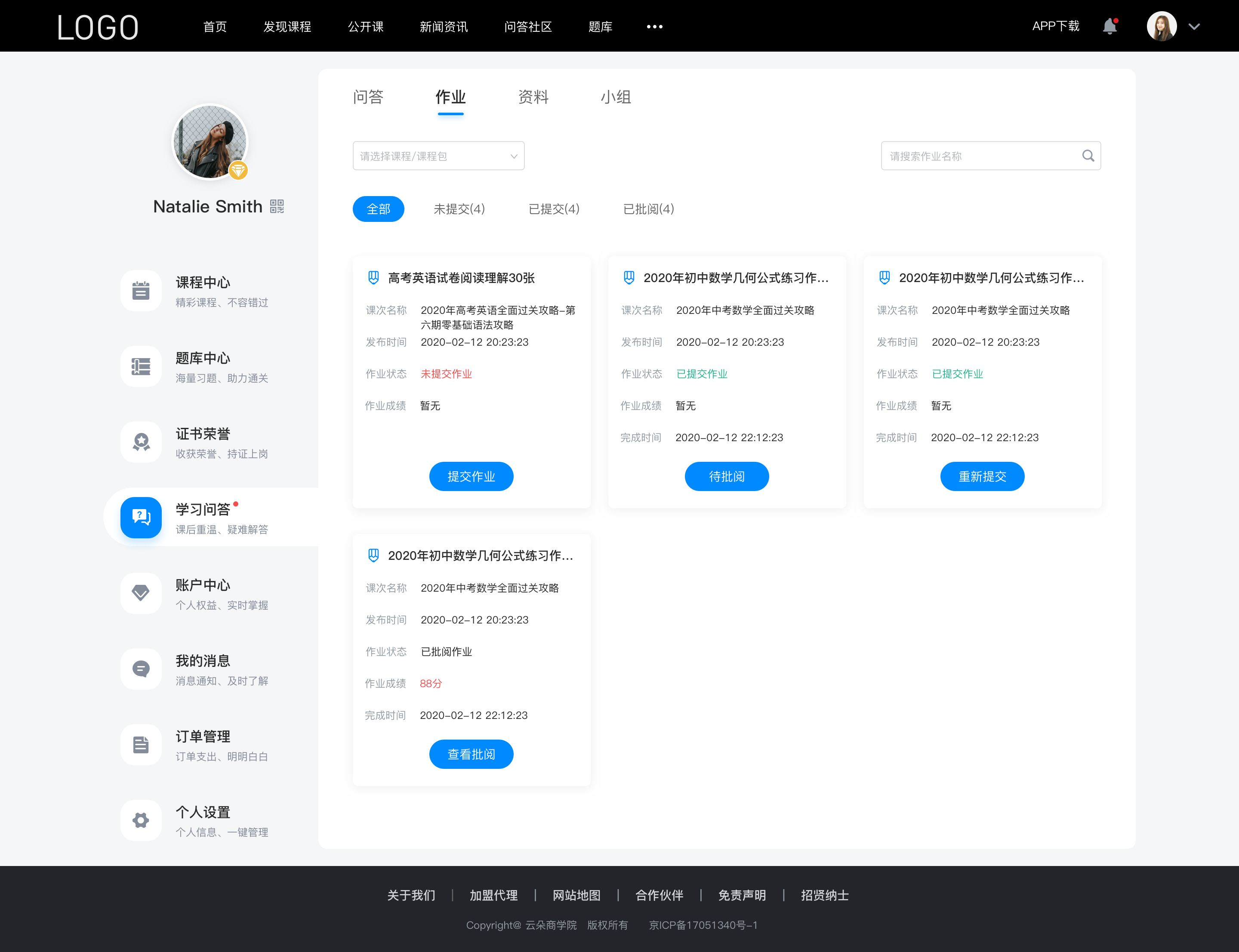
Task: Click 提交作业 button on English assignment
Action: click(x=471, y=476)
